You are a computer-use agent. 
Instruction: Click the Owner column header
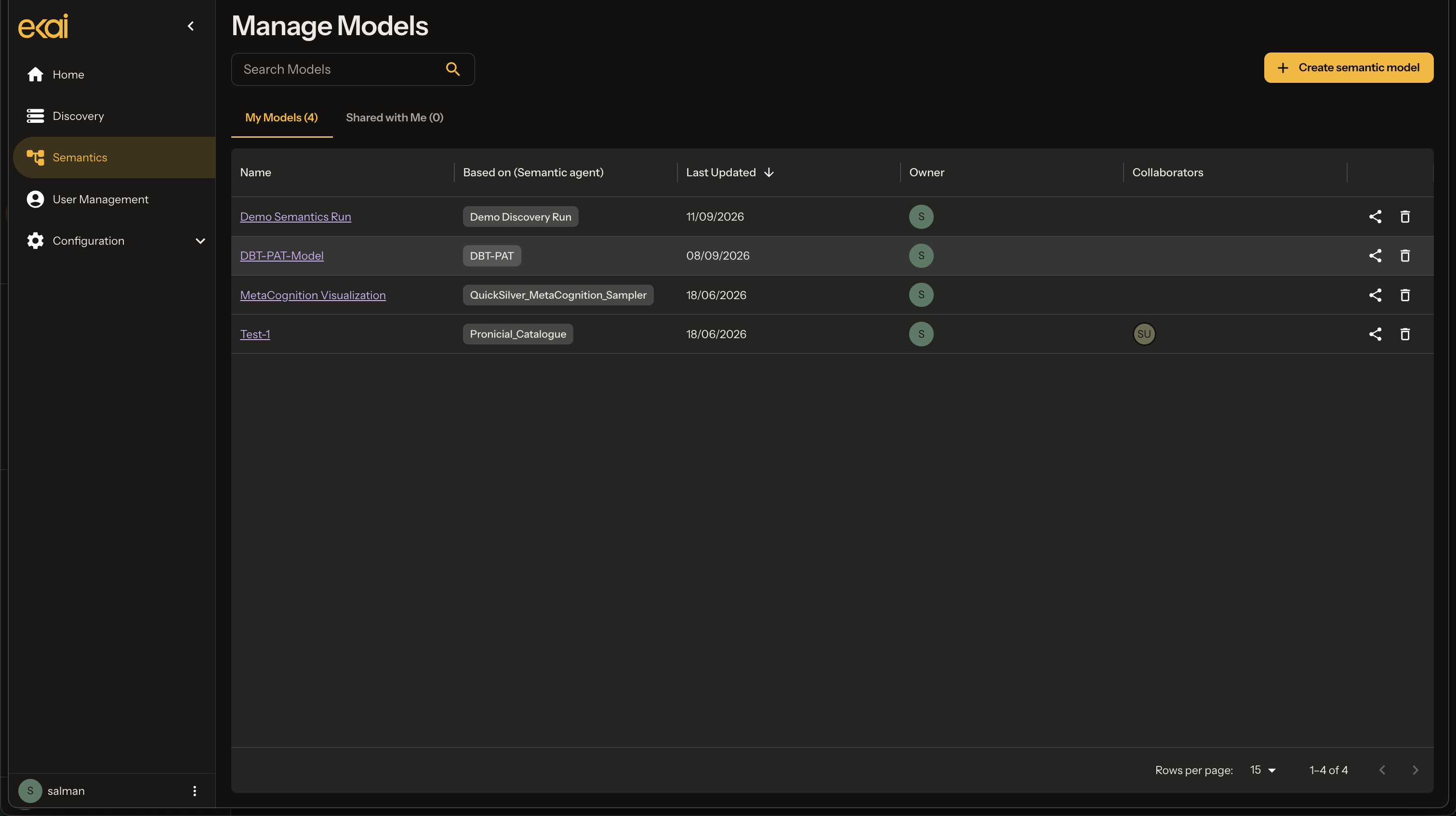[x=927, y=172]
